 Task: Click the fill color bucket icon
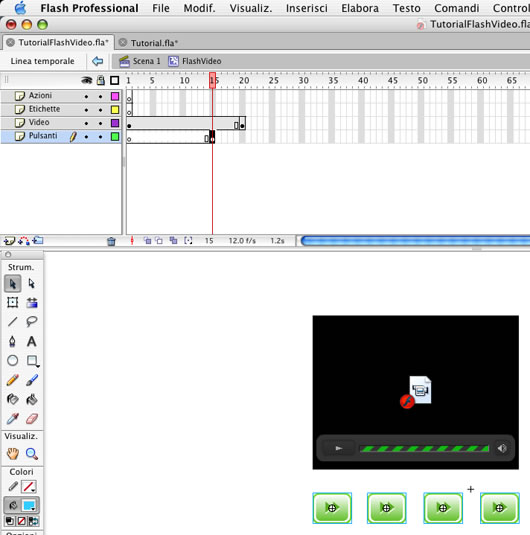13,505
